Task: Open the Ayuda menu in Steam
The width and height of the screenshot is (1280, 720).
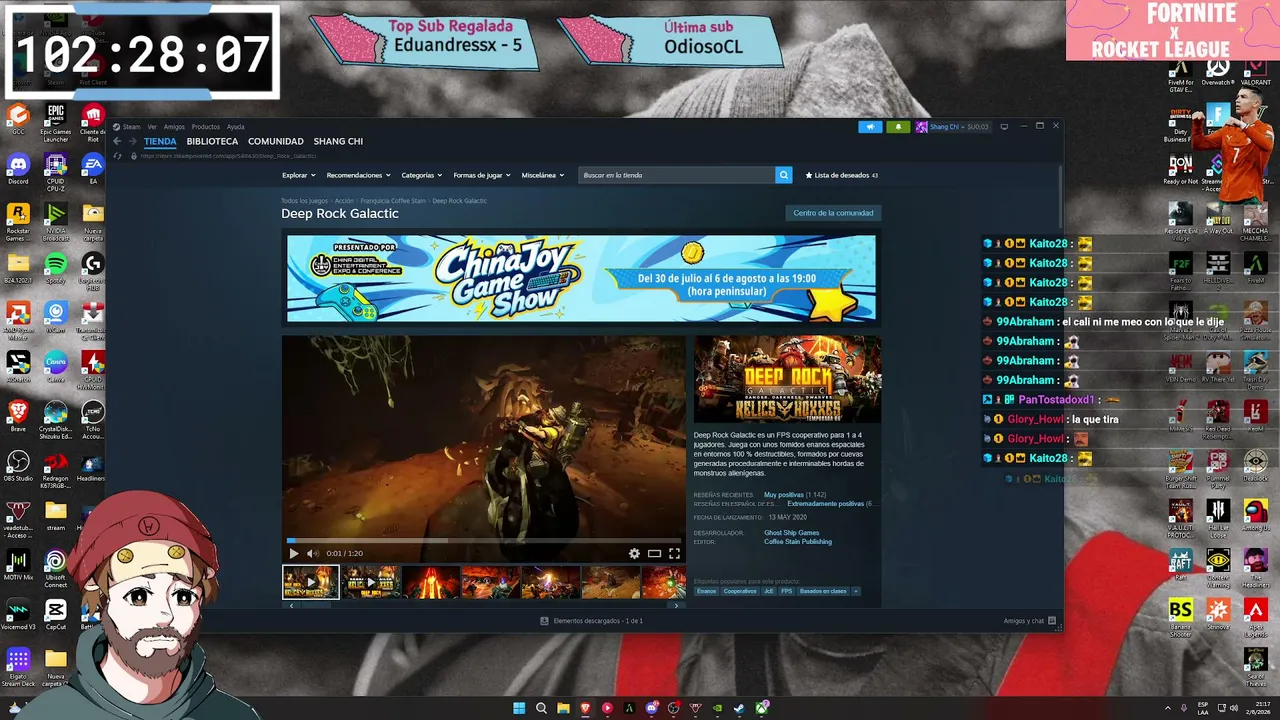Action: point(235,127)
